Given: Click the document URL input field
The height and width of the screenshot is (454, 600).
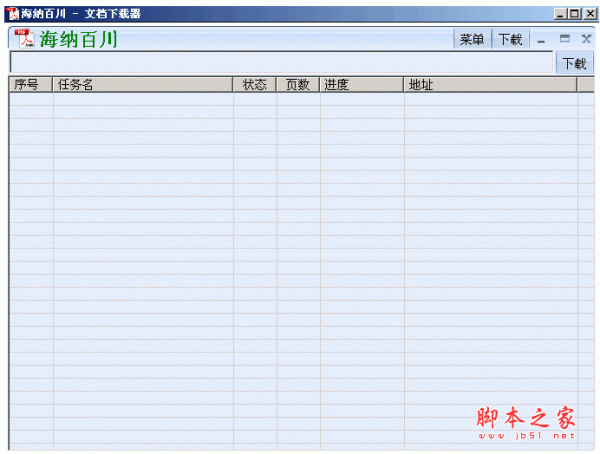Looking at the screenshot, I should pos(281,62).
